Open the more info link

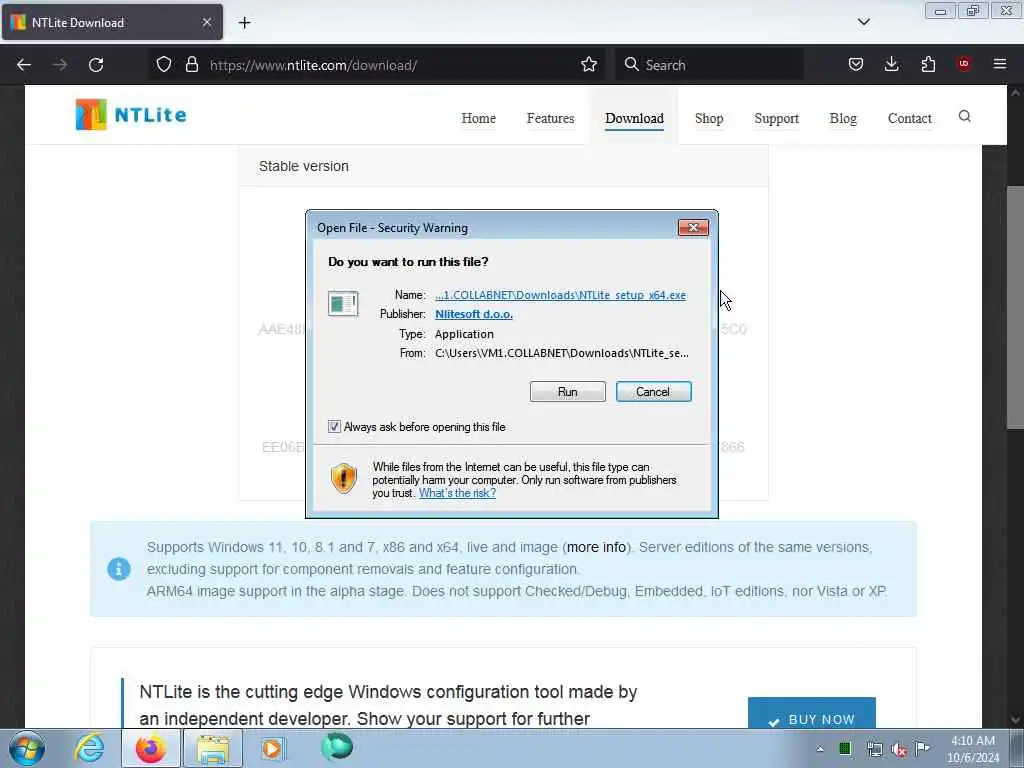596,547
